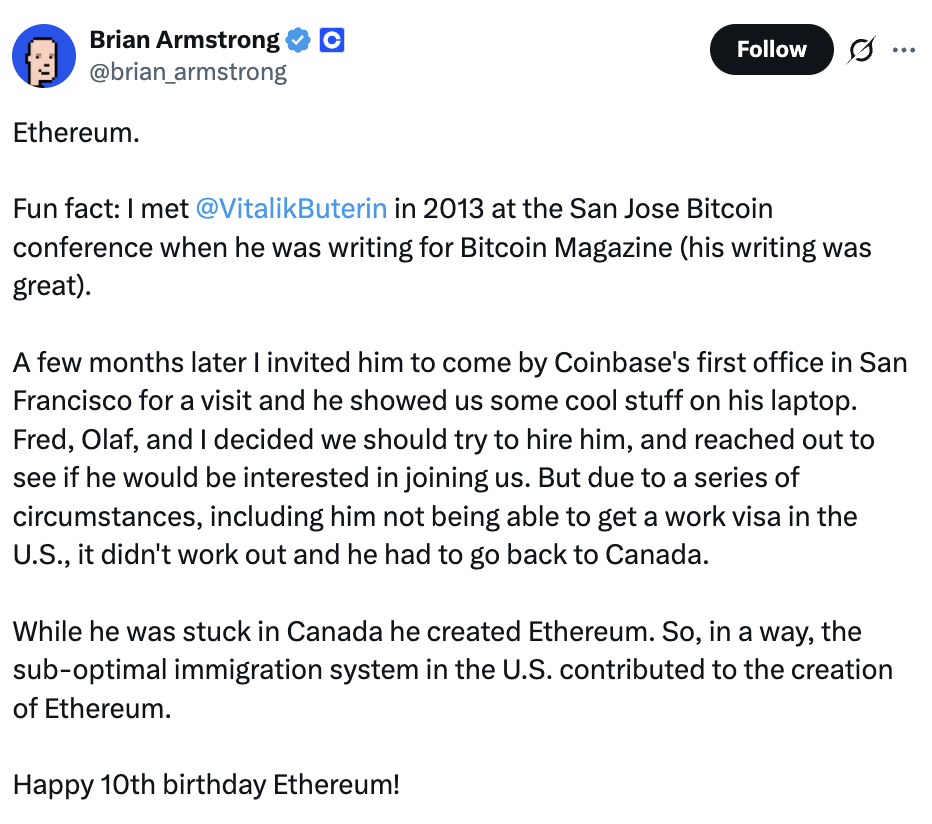
Task: Open the Grok explain post icon
Action: (861, 49)
